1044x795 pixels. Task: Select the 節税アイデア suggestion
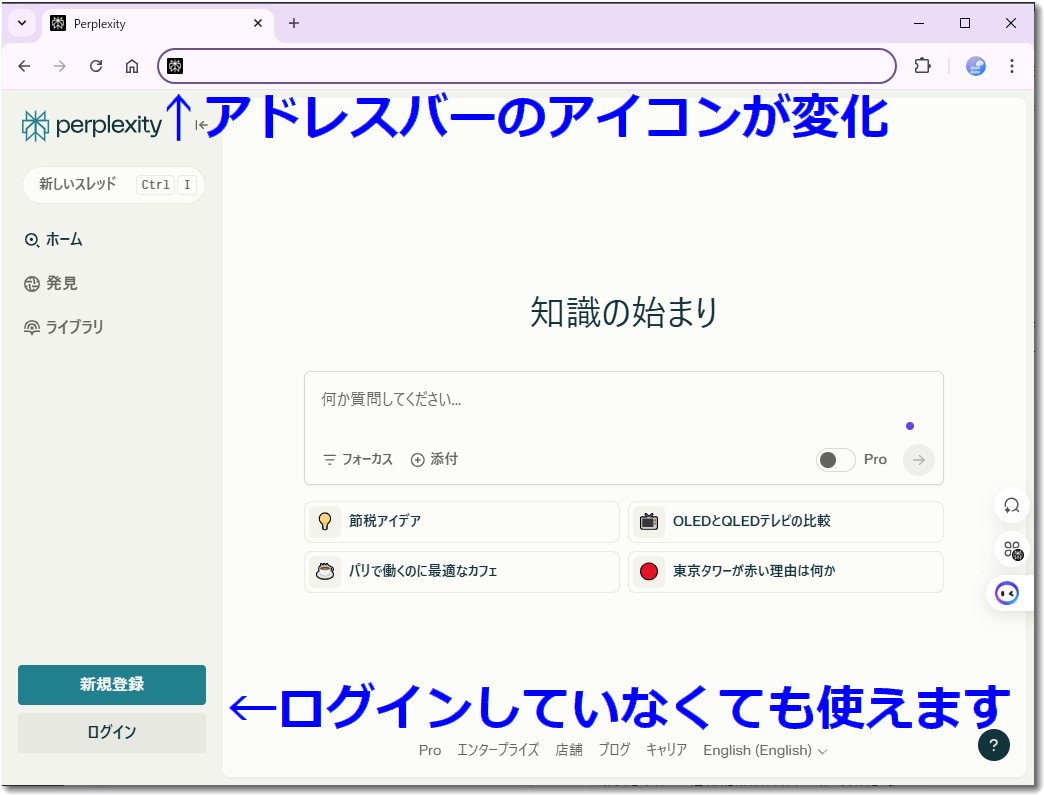[462, 521]
